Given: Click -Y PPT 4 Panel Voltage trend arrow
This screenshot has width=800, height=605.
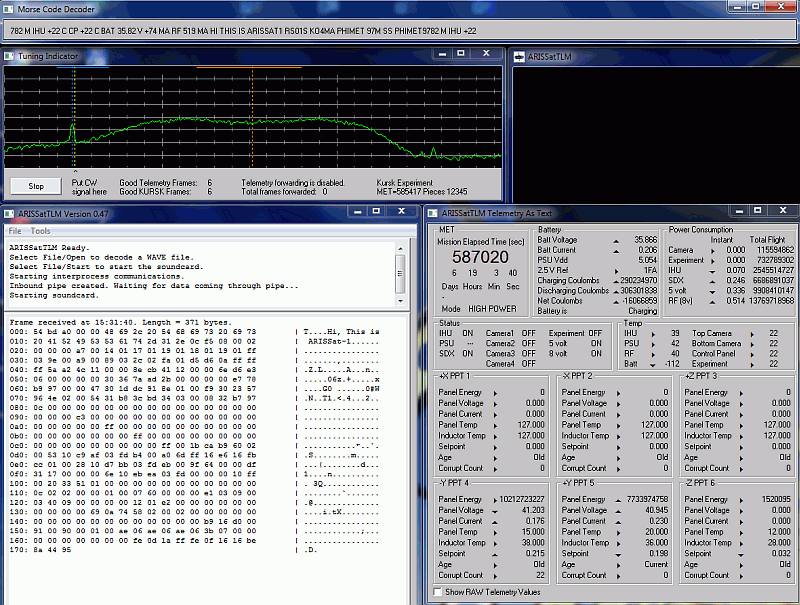Looking at the screenshot, I should 494,511.
